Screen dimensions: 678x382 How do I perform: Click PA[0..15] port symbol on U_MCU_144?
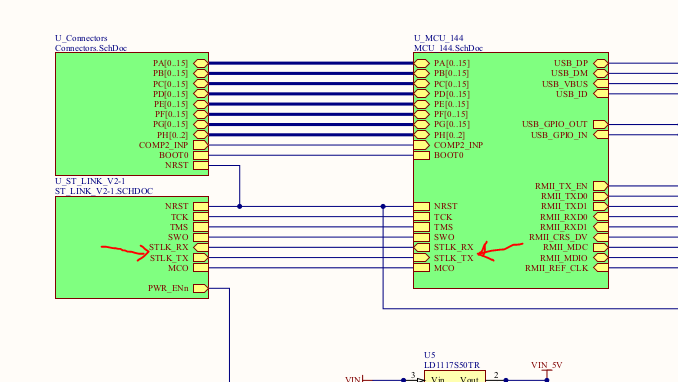pos(422,63)
